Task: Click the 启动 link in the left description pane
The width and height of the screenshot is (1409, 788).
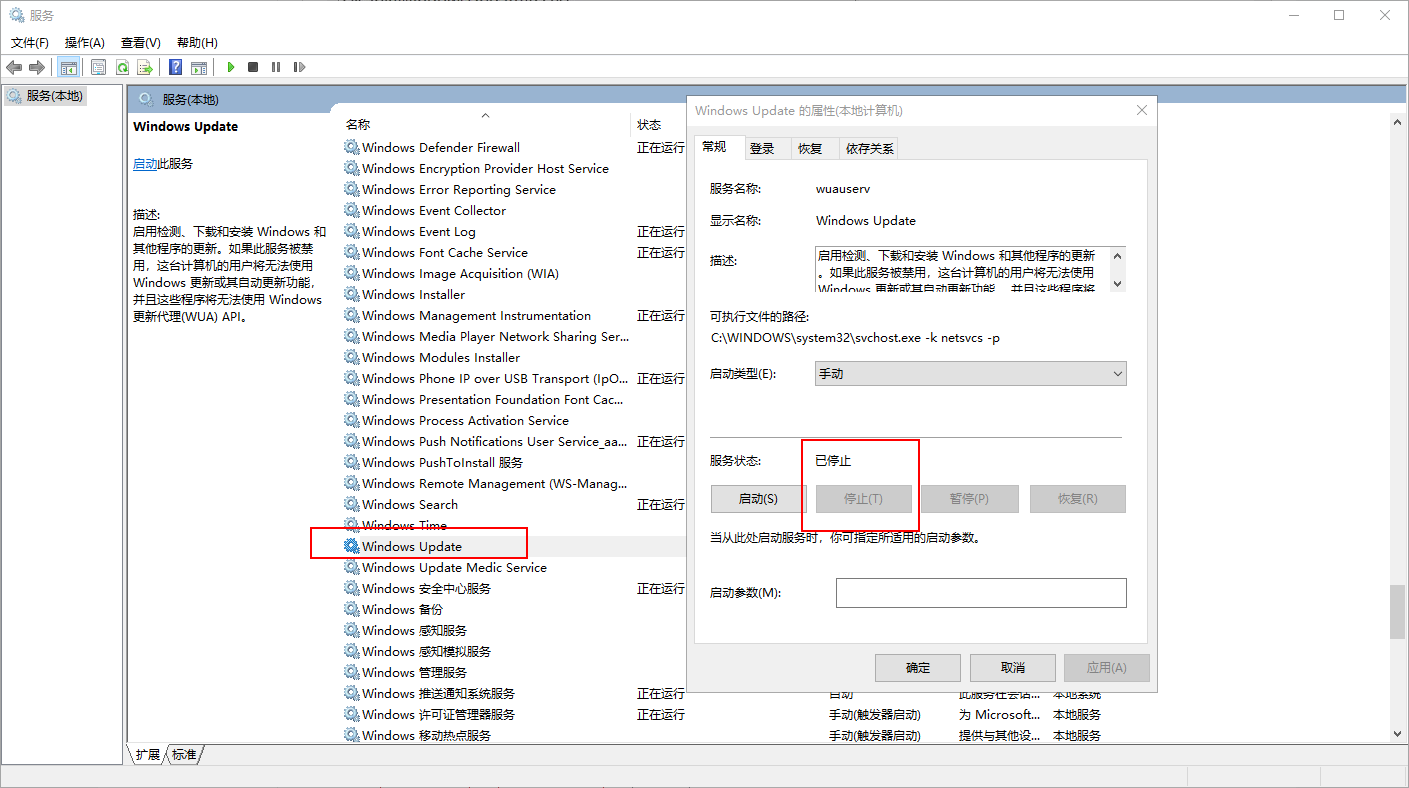Action: coord(145,164)
